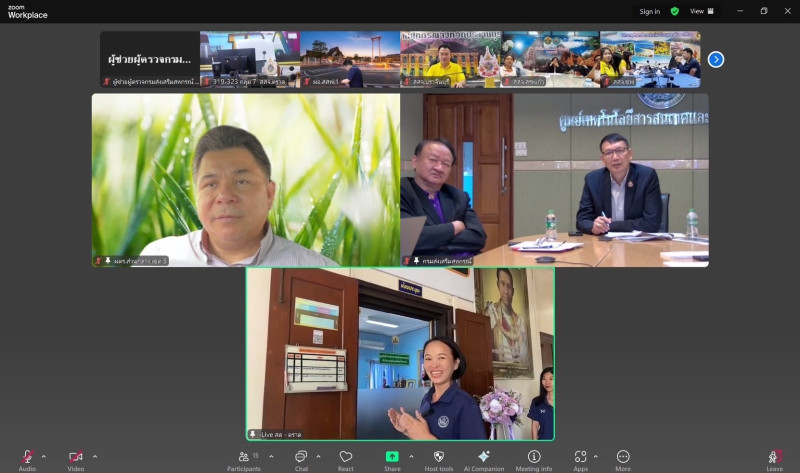Unmute the Audio microphone icon

click(x=27, y=456)
